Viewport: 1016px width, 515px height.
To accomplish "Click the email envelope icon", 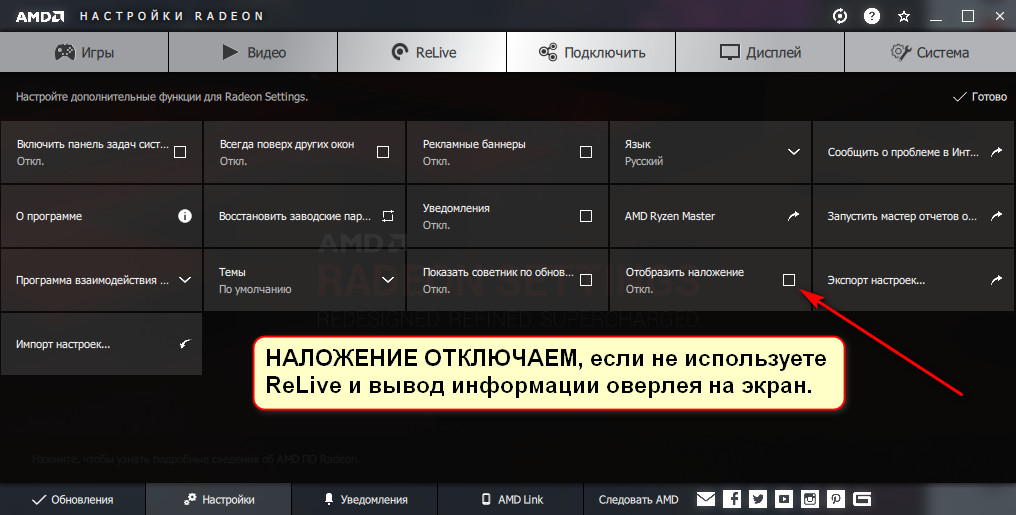I will click(x=706, y=499).
